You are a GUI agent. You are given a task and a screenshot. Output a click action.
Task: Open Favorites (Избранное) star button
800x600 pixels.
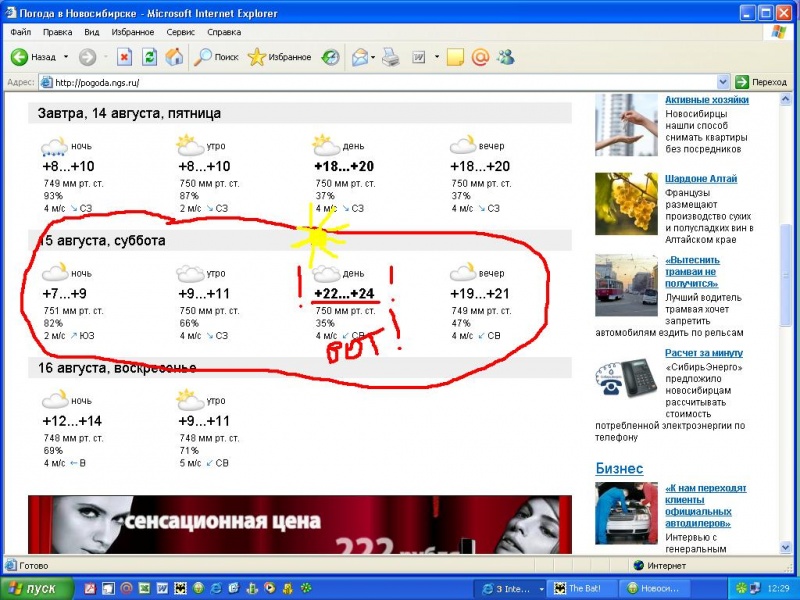pos(281,57)
